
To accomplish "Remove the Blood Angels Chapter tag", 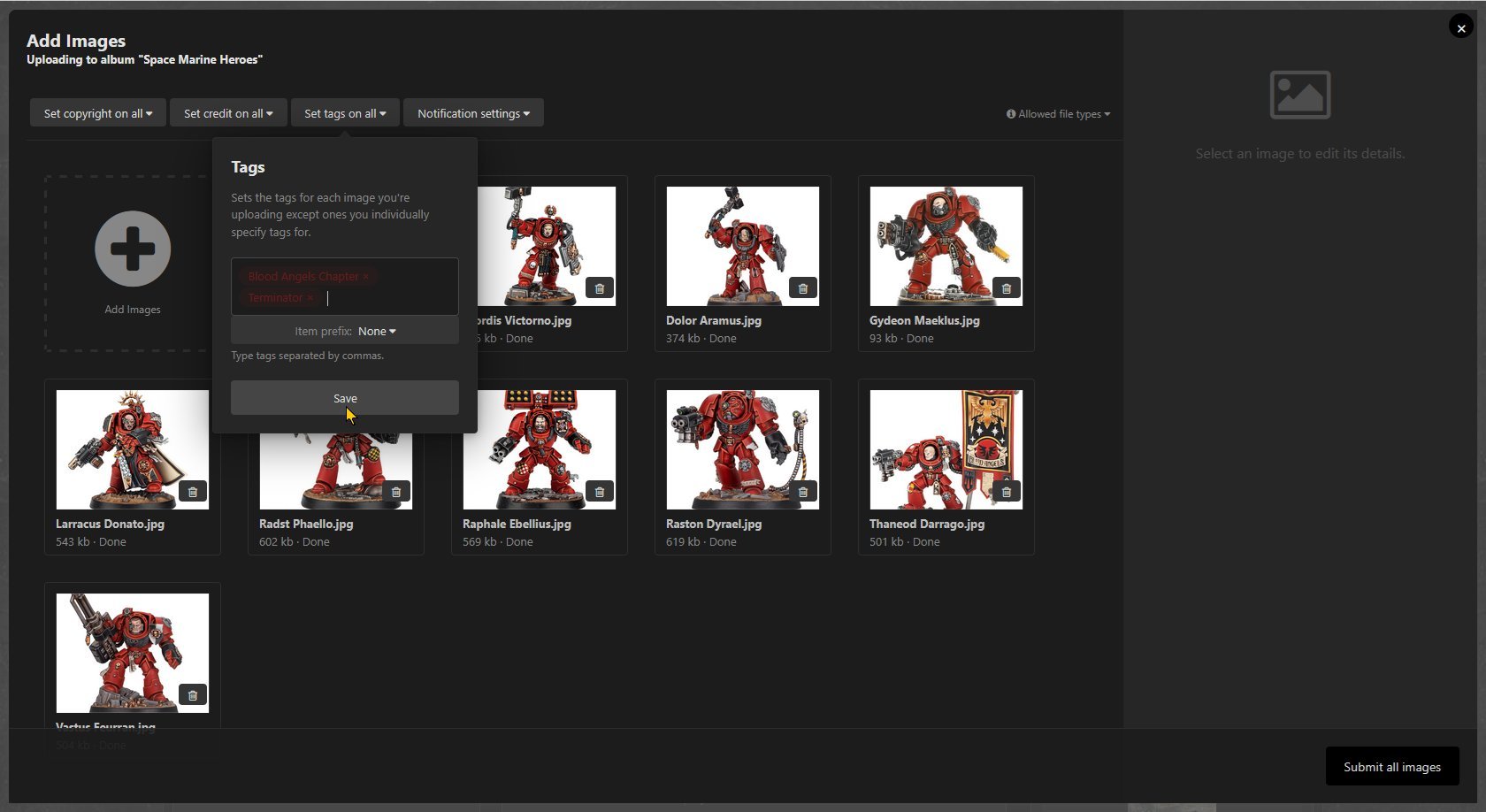I will coord(365,277).
